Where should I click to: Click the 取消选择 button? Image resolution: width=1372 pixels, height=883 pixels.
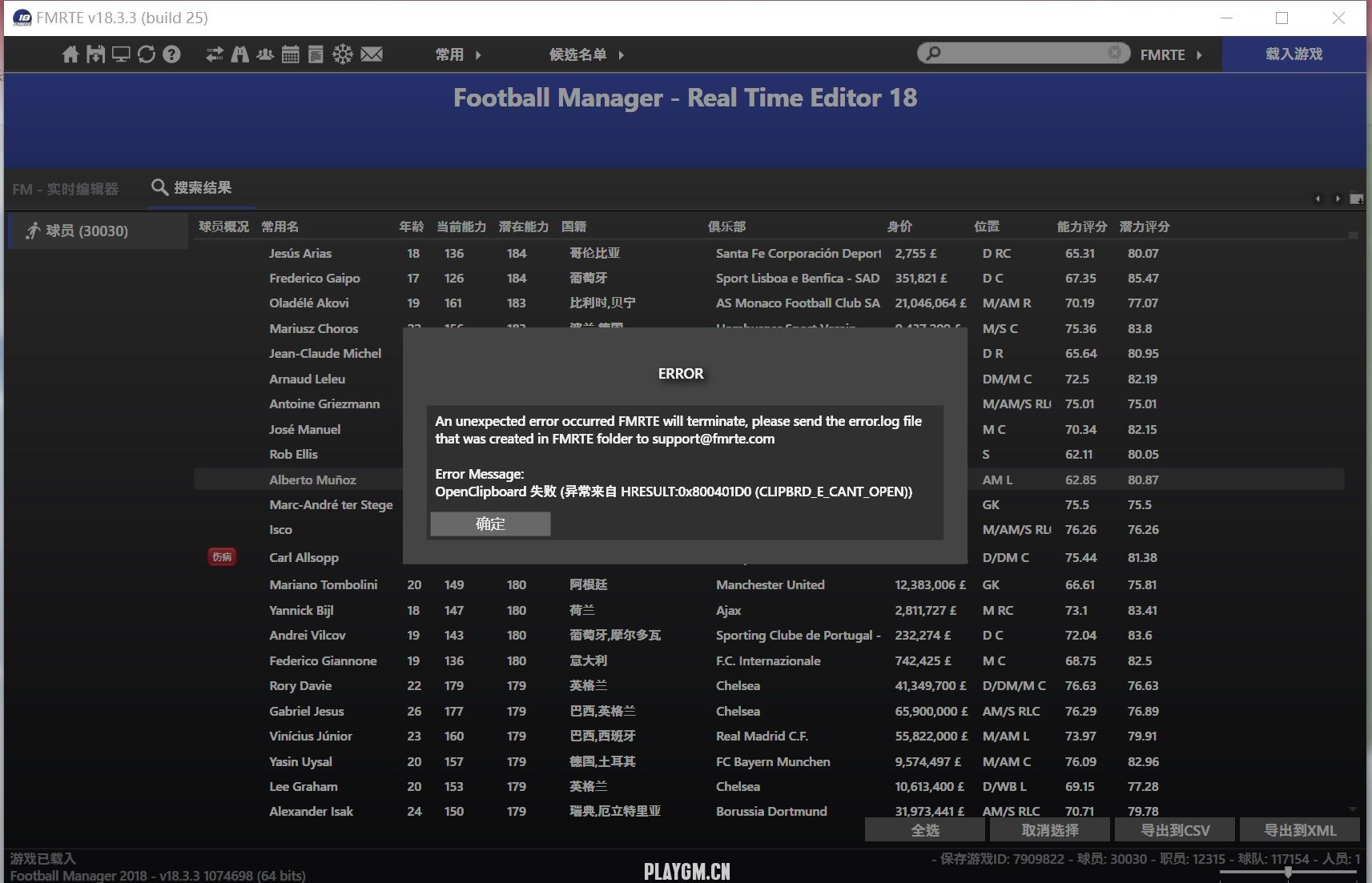(x=1050, y=830)
